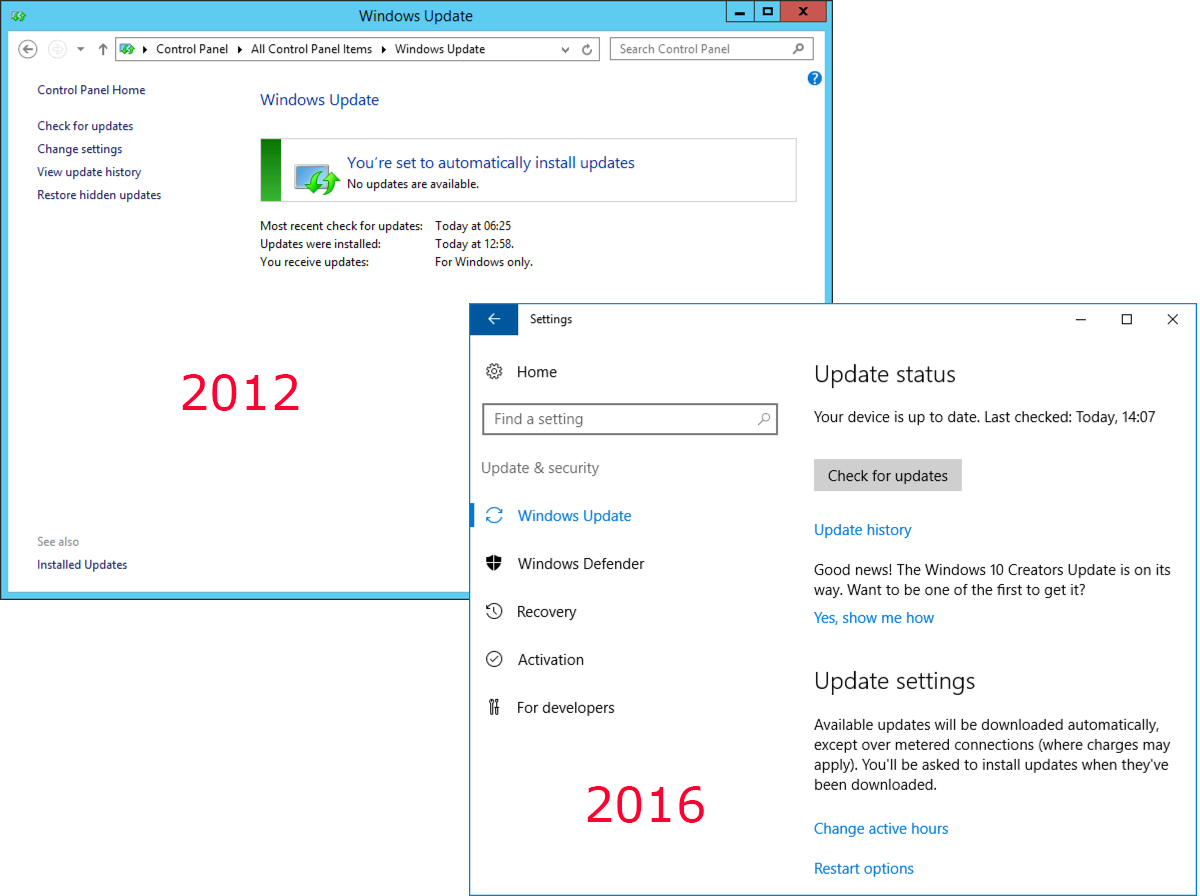Click the "Yes, show me how" link

[x=874, y=618]
